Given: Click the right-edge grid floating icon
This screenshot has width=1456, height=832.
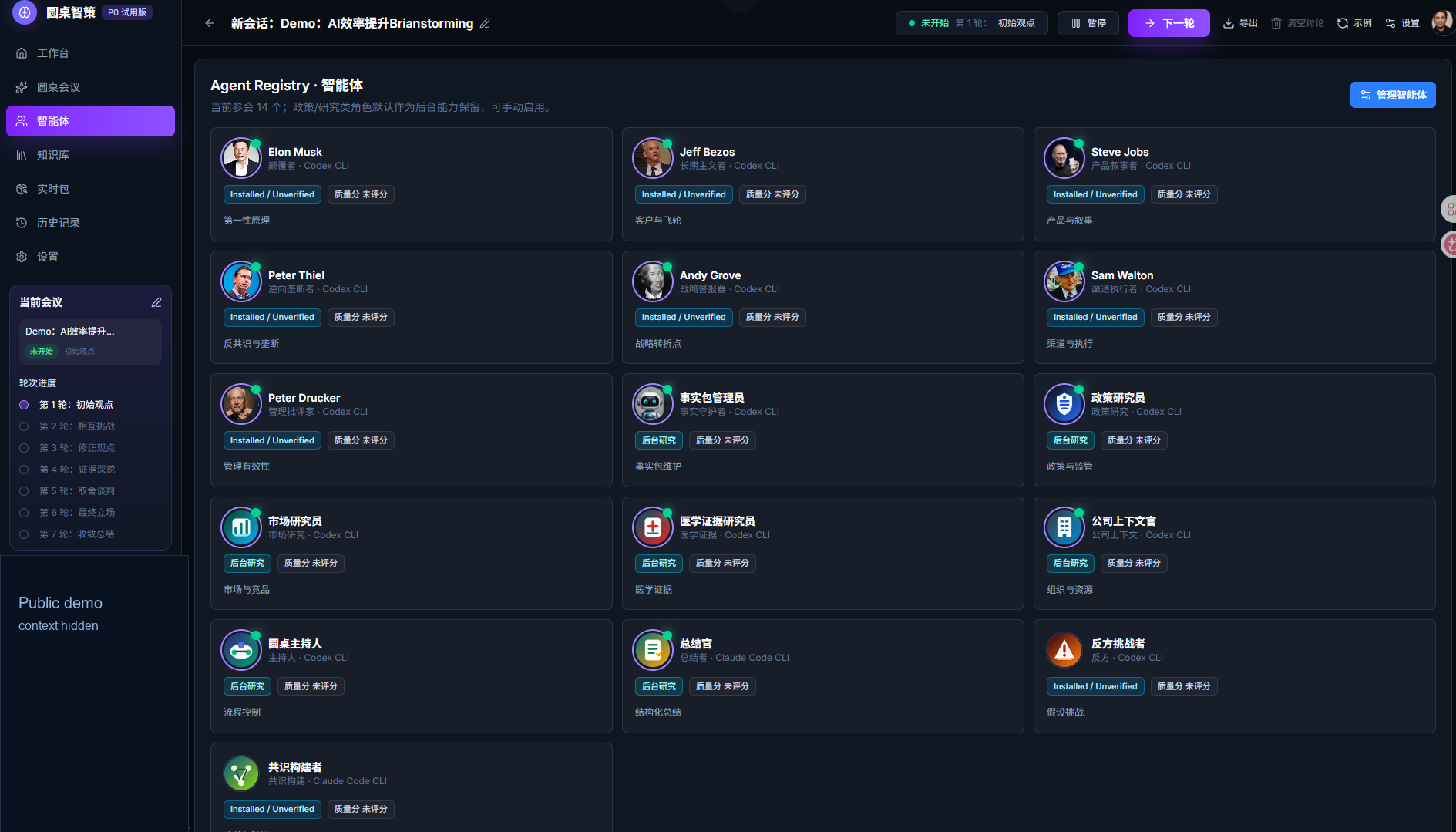Looking at the screenshot, I should (x=1449, y=208).
